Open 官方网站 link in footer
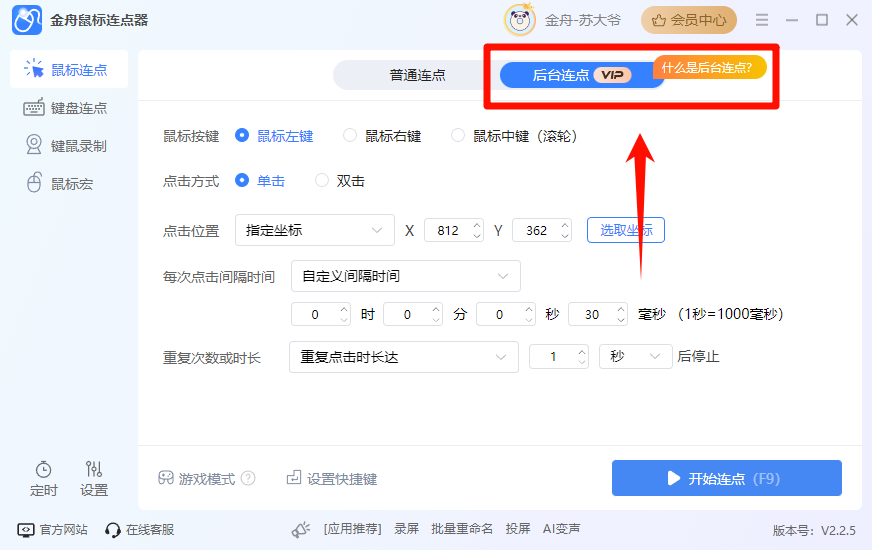This screenshot has height=550, width=872. 53,529
